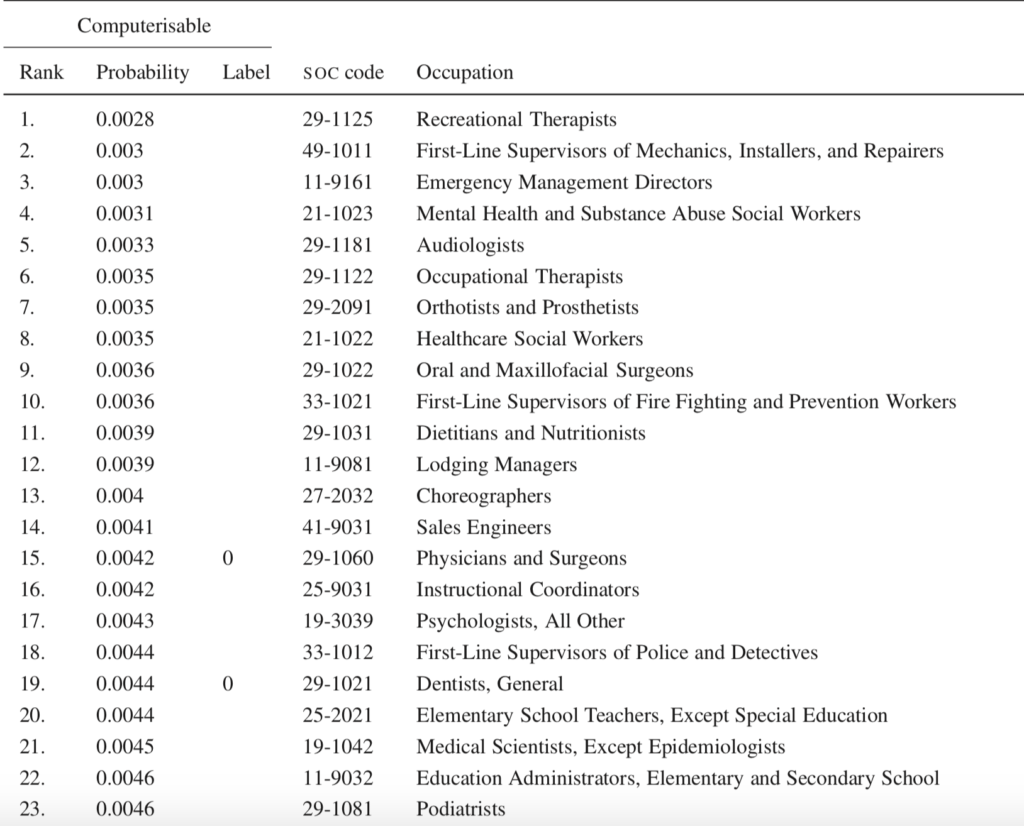
Task: Select Psychologists, All Other
Action: (x=520, y=622)
